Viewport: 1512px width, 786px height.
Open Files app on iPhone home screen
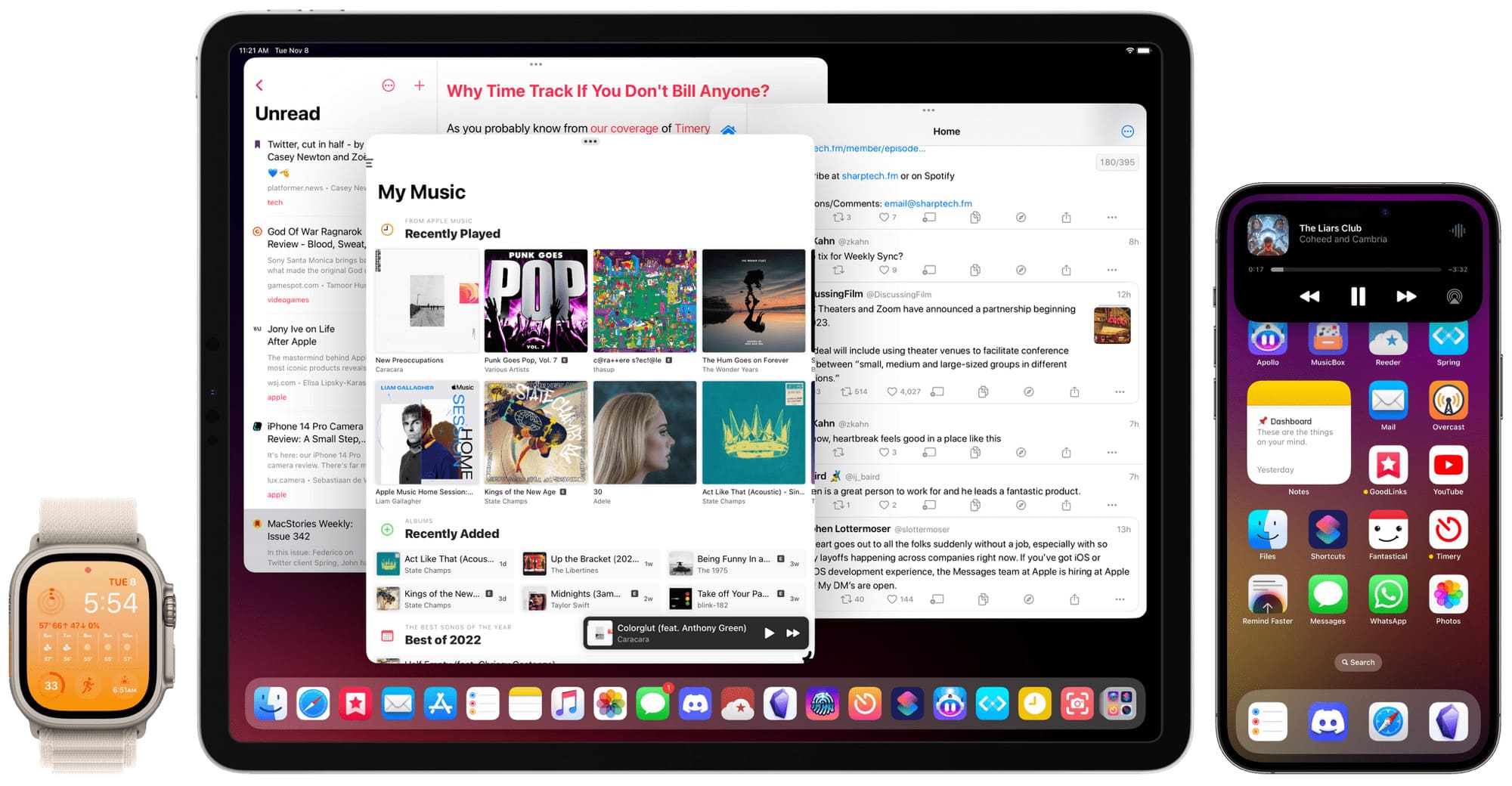click(x=1268, y=530)
